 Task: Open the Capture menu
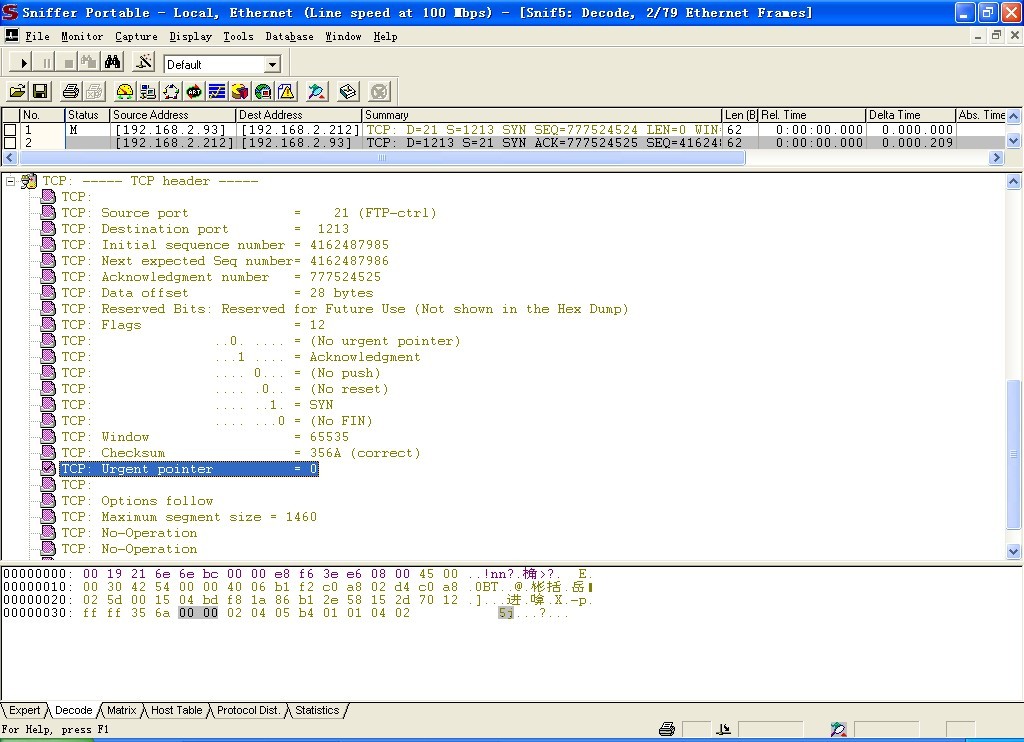[136, 37]
